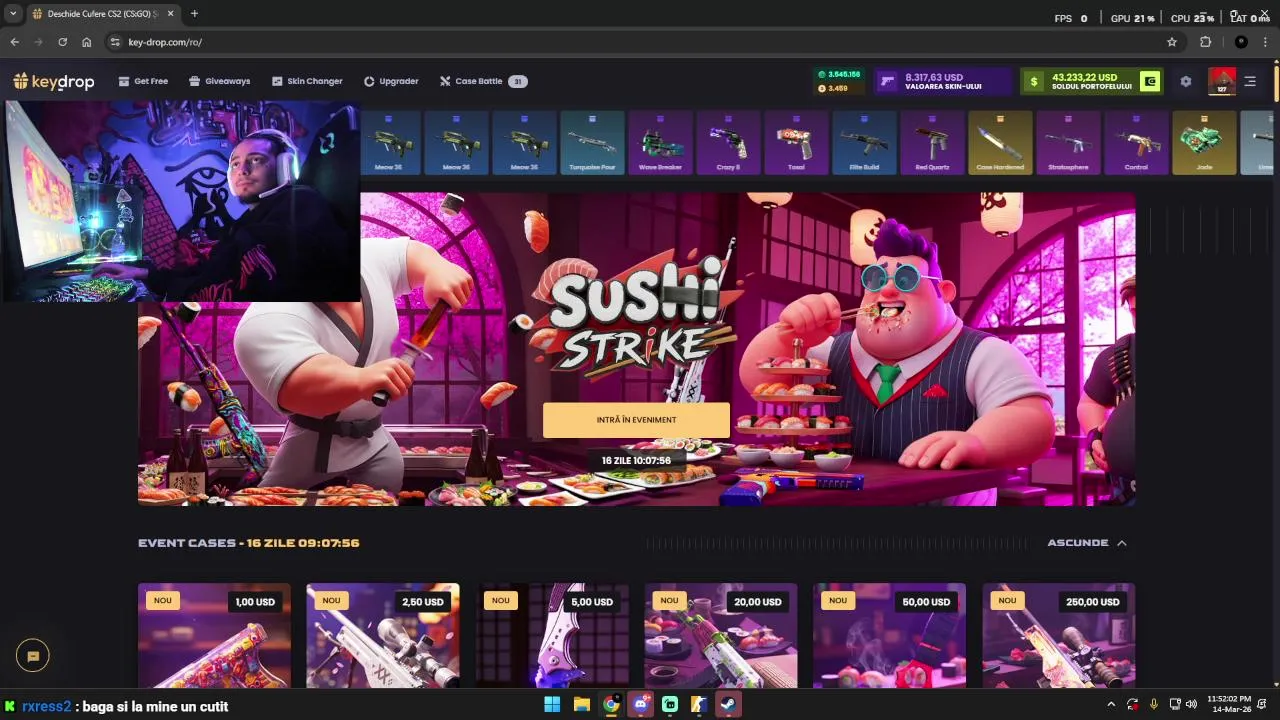Bookmark this page with star icon

(x=1172, y=42)
